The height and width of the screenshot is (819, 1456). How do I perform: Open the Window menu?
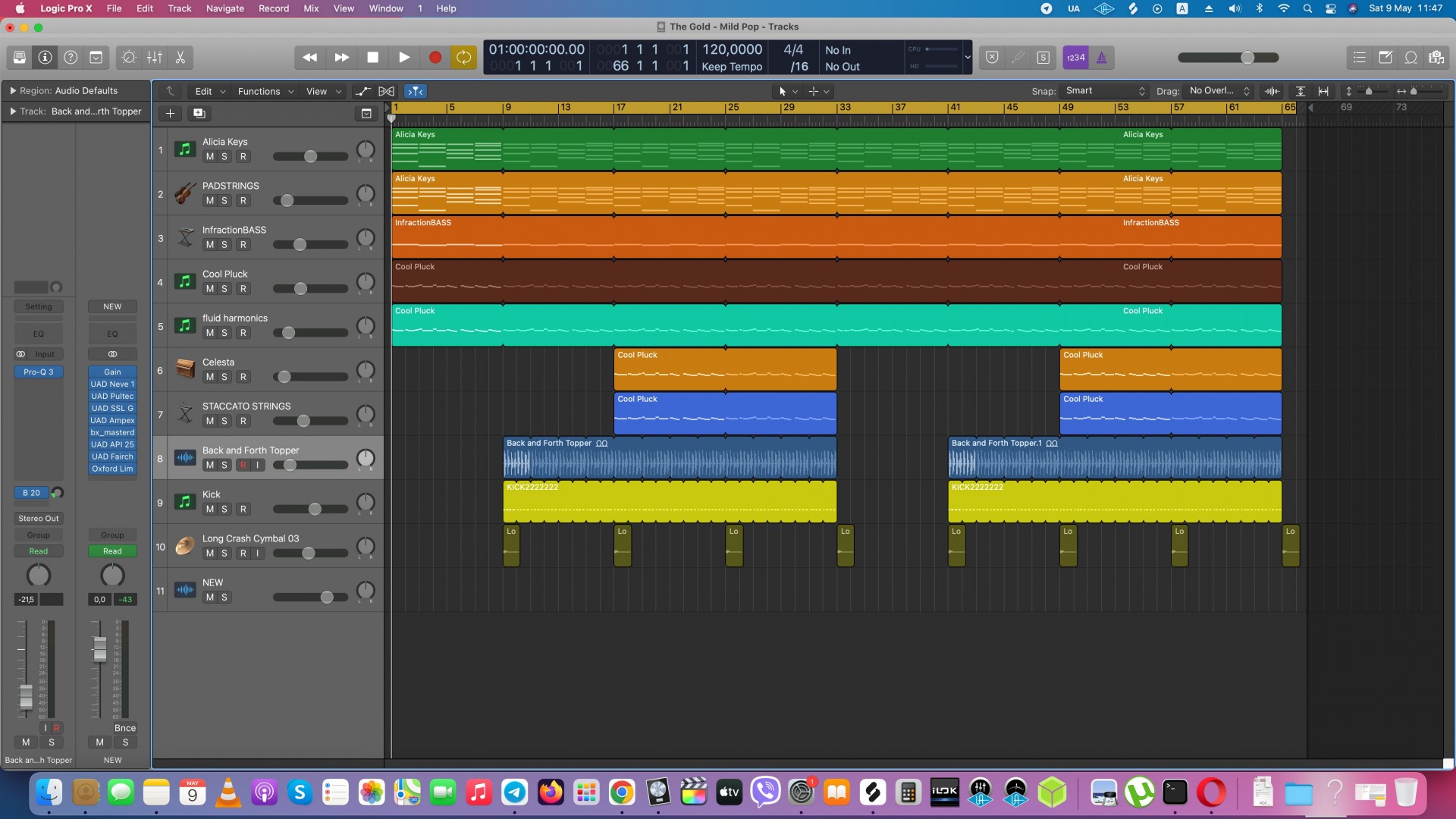[x=386, y=8]
